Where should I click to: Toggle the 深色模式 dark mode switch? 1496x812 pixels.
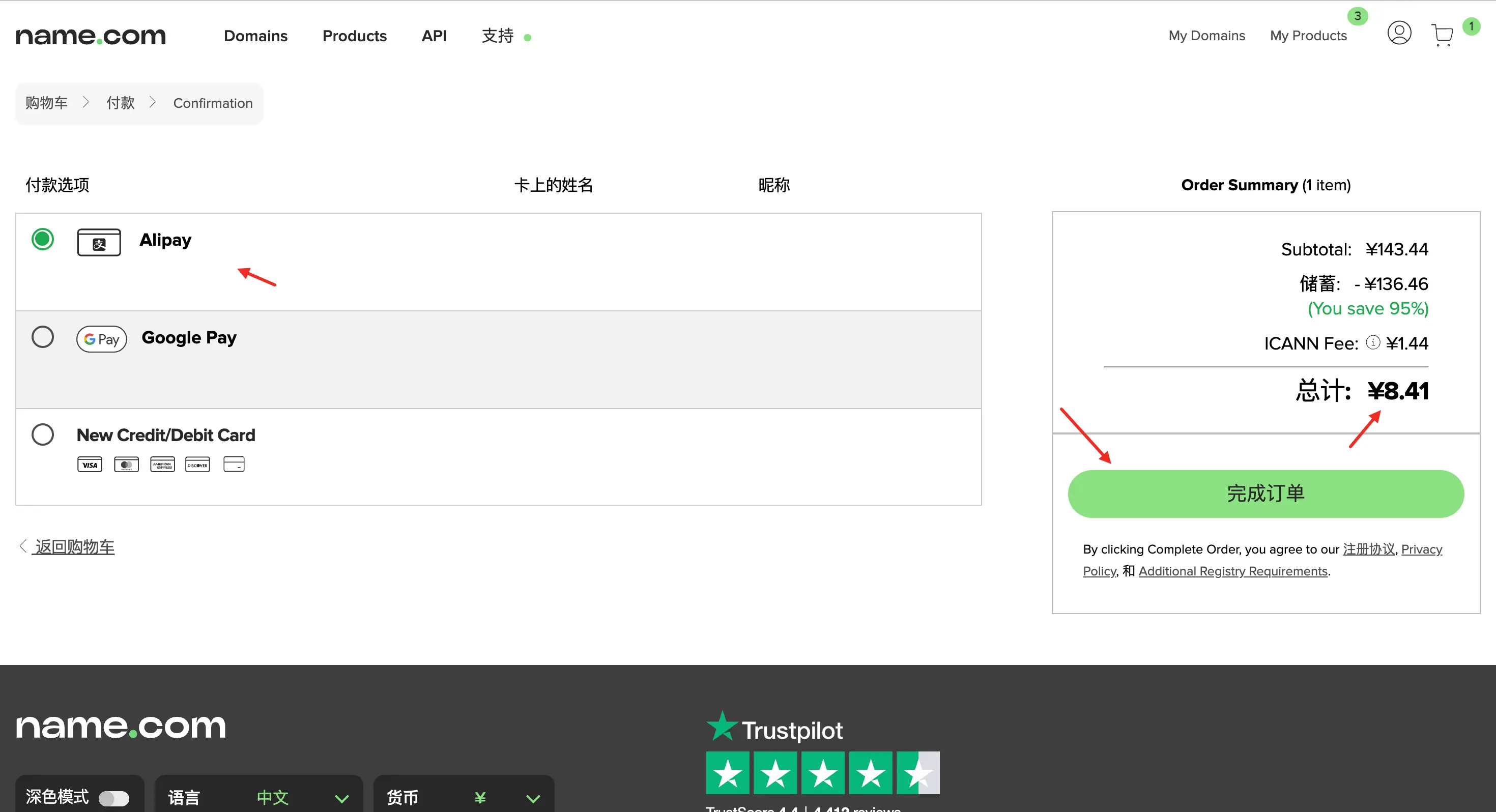click(x=114, y=798)
